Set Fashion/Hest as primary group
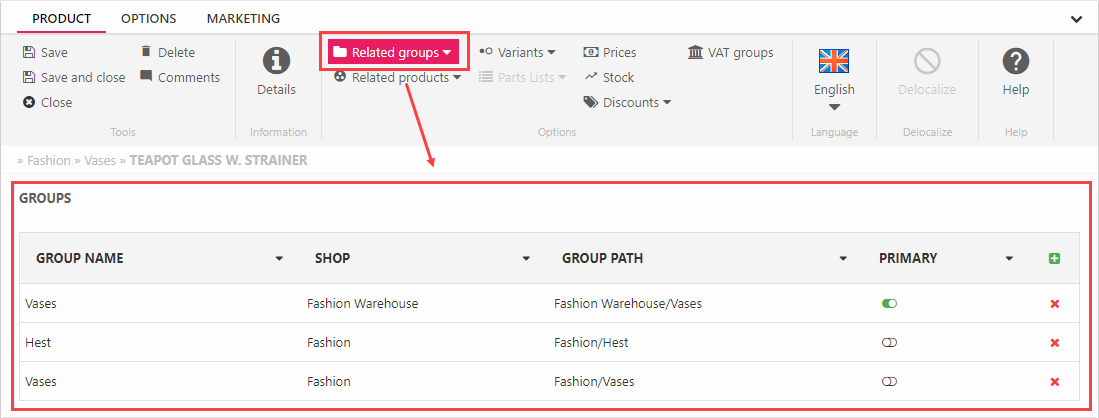The height and width of the screenshot is (418, 1099). [889, 343]
